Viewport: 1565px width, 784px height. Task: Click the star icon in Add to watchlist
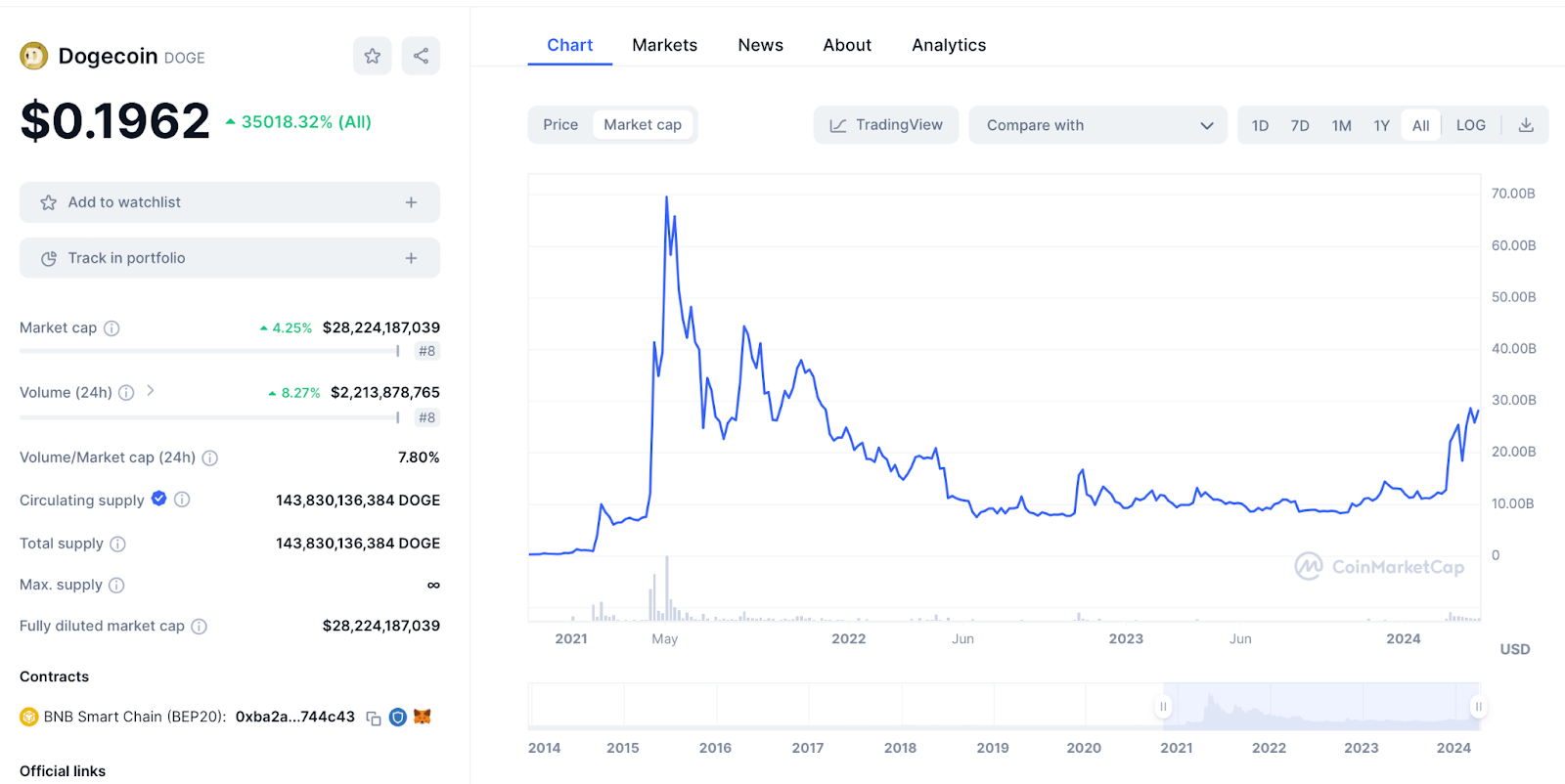pos(48,202)
